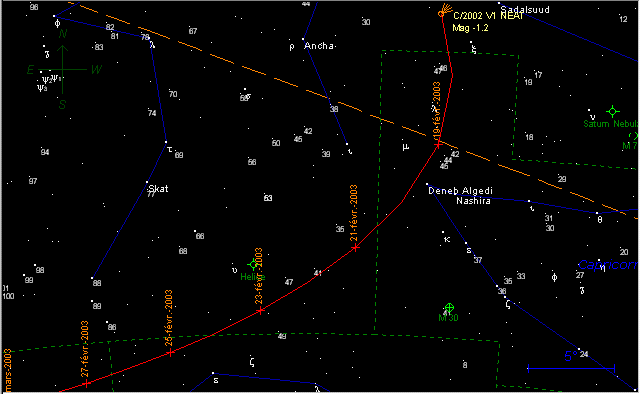Click the 25-févr.-2003 path marker

(x=171, y=353)
